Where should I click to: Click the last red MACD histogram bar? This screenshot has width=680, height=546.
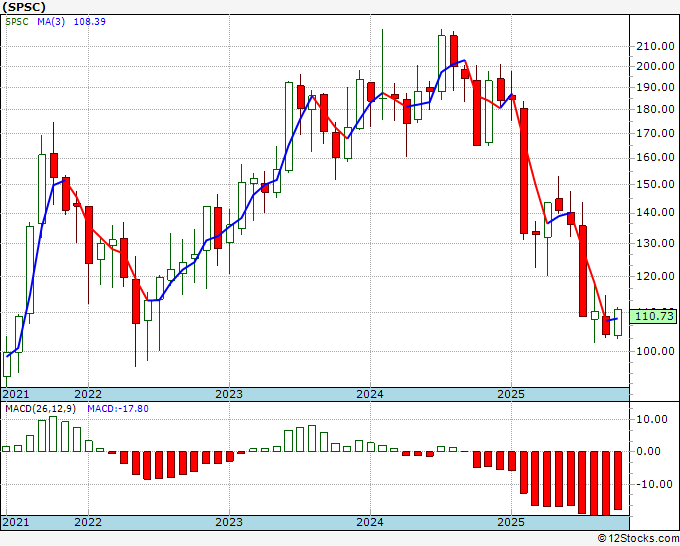tap(618, 481)
